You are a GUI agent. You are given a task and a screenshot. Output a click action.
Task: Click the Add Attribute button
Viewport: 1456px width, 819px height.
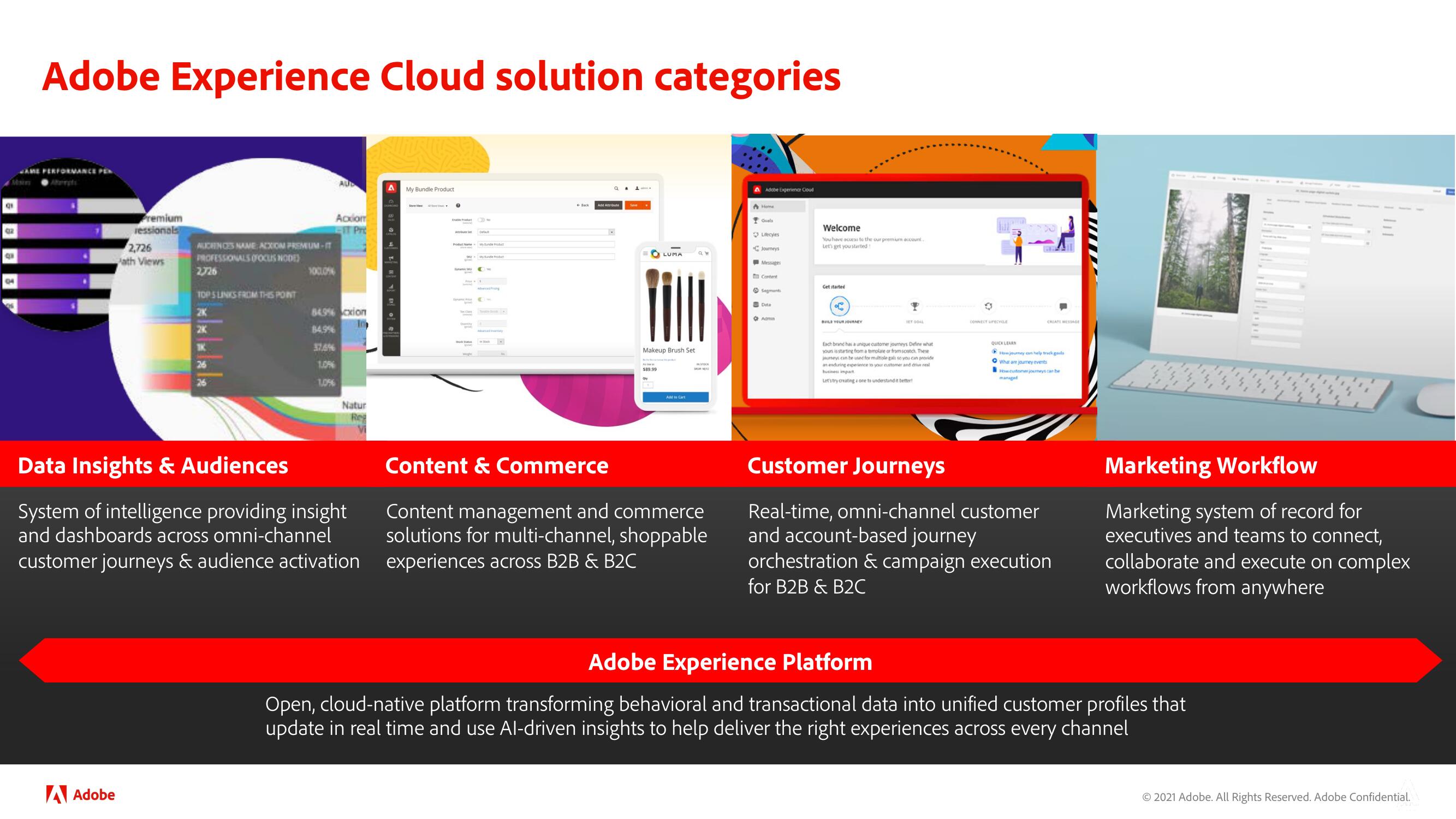click(608, 205)
